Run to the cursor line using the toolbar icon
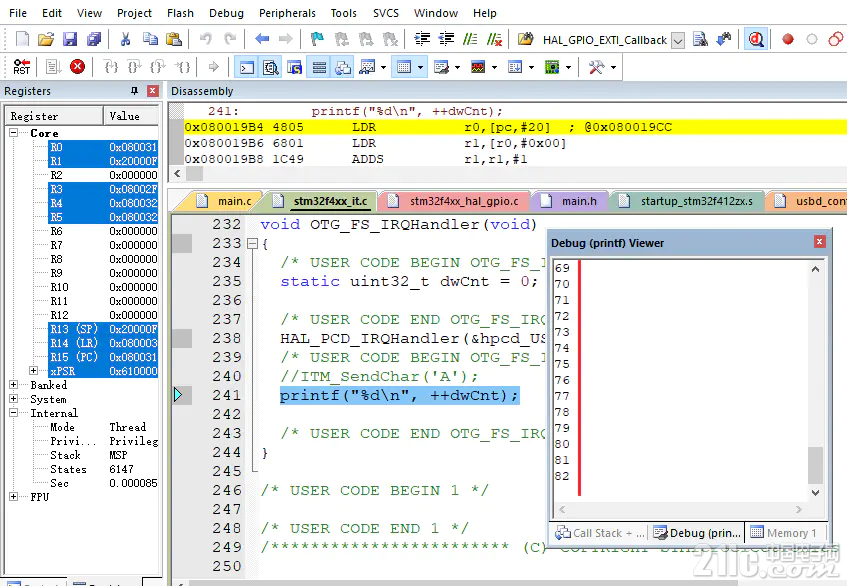This screenshot has height=586, width=847. (183, 67)
